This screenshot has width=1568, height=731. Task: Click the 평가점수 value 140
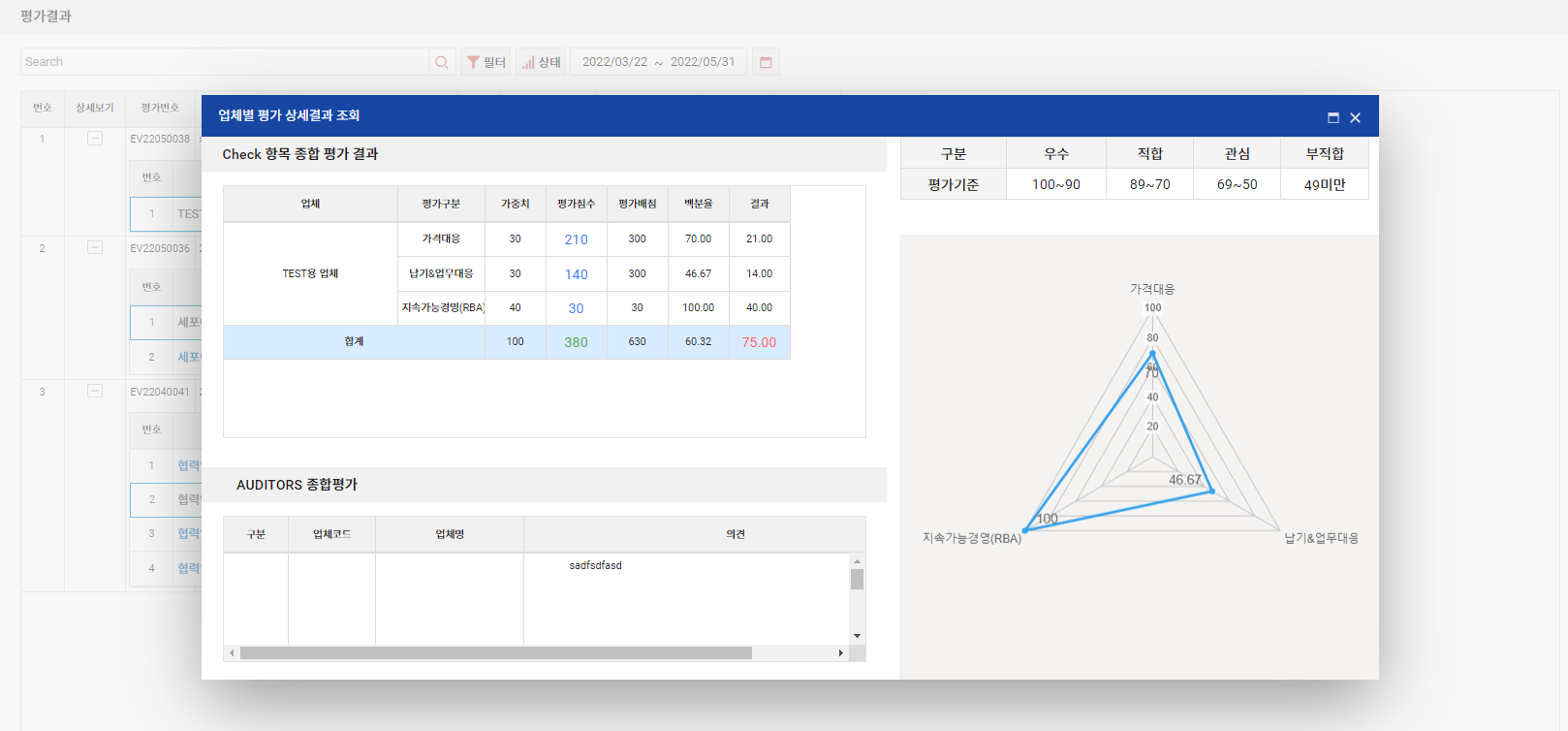click(x=577, y=274)
